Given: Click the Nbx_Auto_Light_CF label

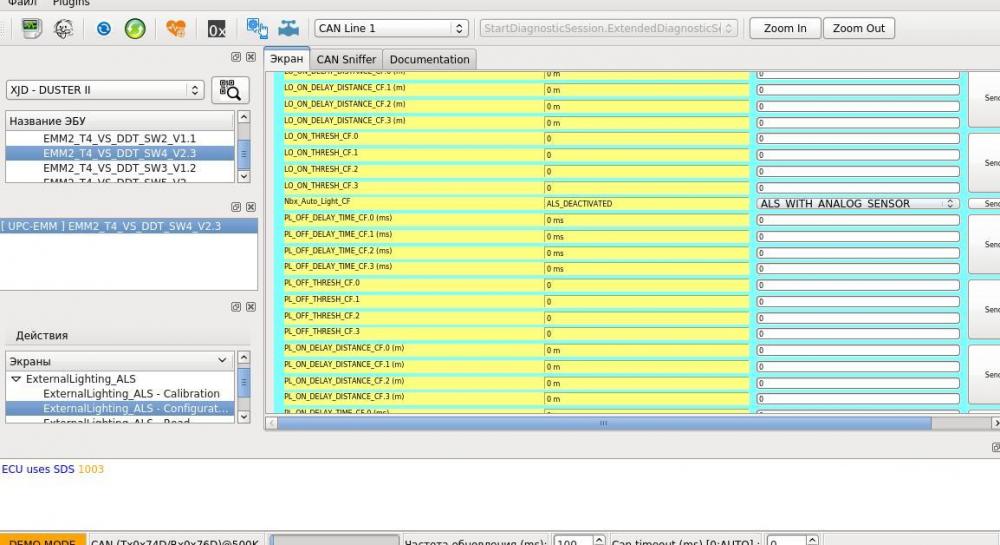Looking at the screenshot, I should (x=317, y=201).
